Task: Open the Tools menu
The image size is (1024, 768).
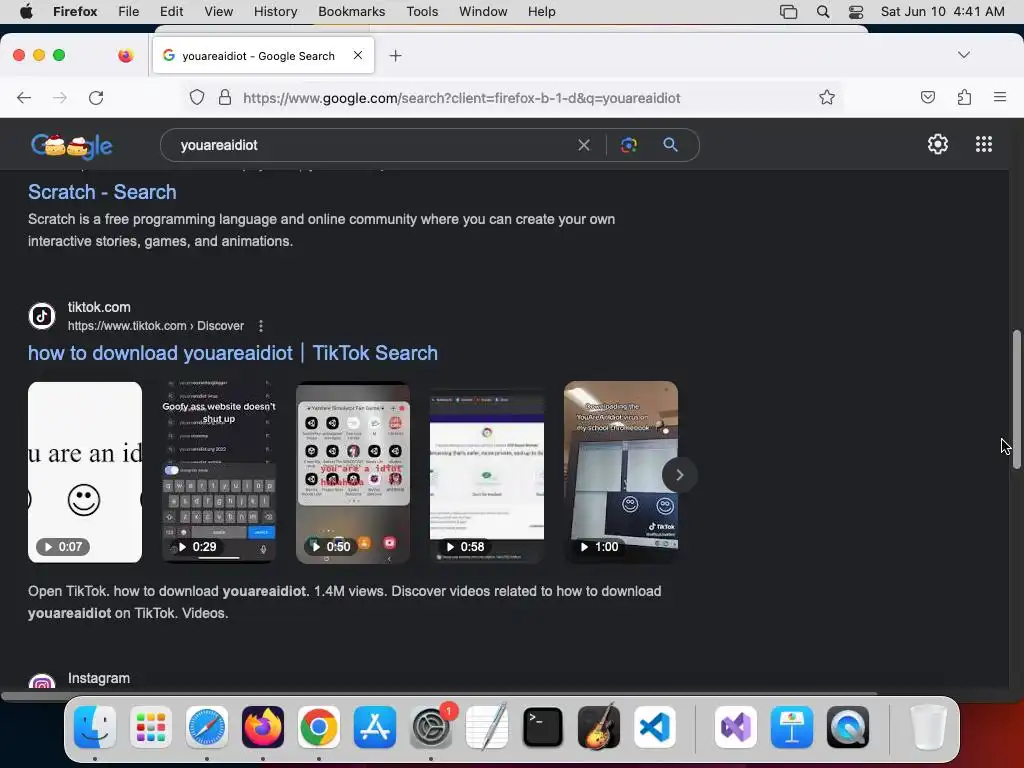Action: point(422,12)
